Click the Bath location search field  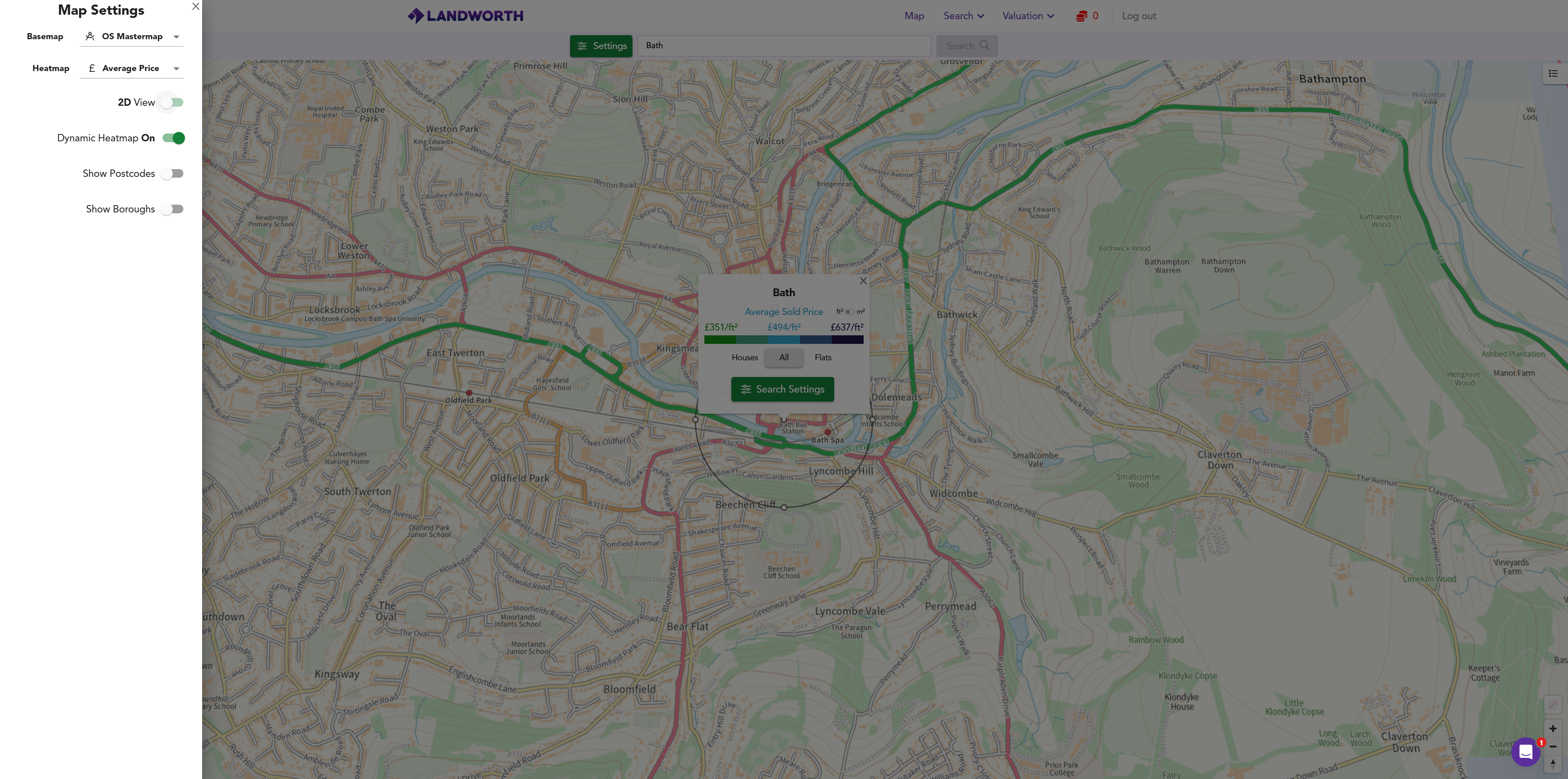click(784, 46)
